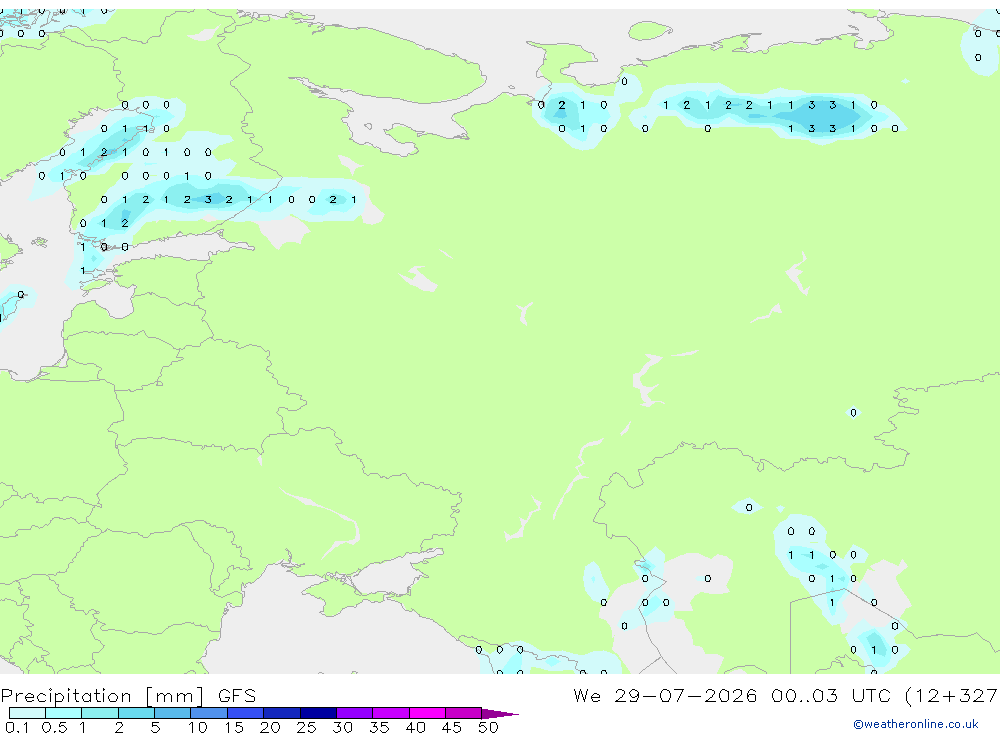Click the legend value '15'
The height and width of the screenshot is (733, 1000).
pos(233,727)
